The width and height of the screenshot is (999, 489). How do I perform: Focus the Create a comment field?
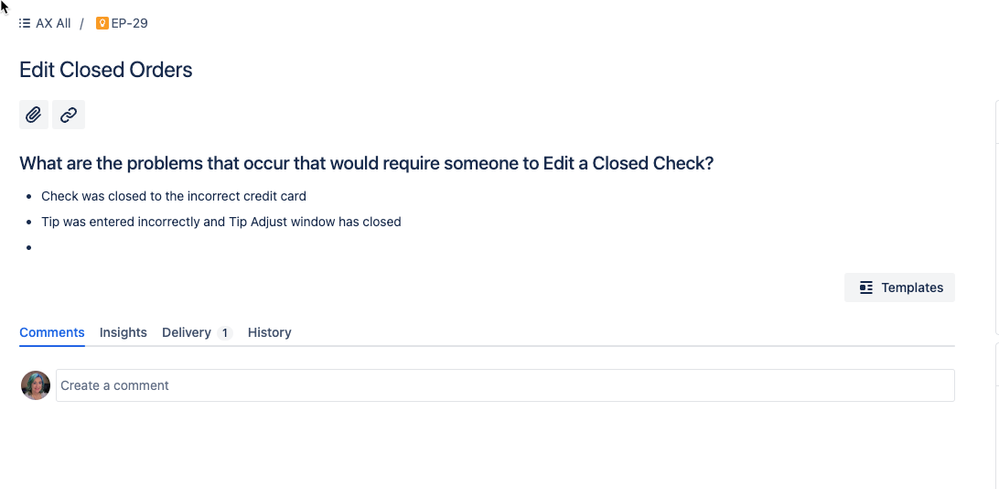(505, 385)
